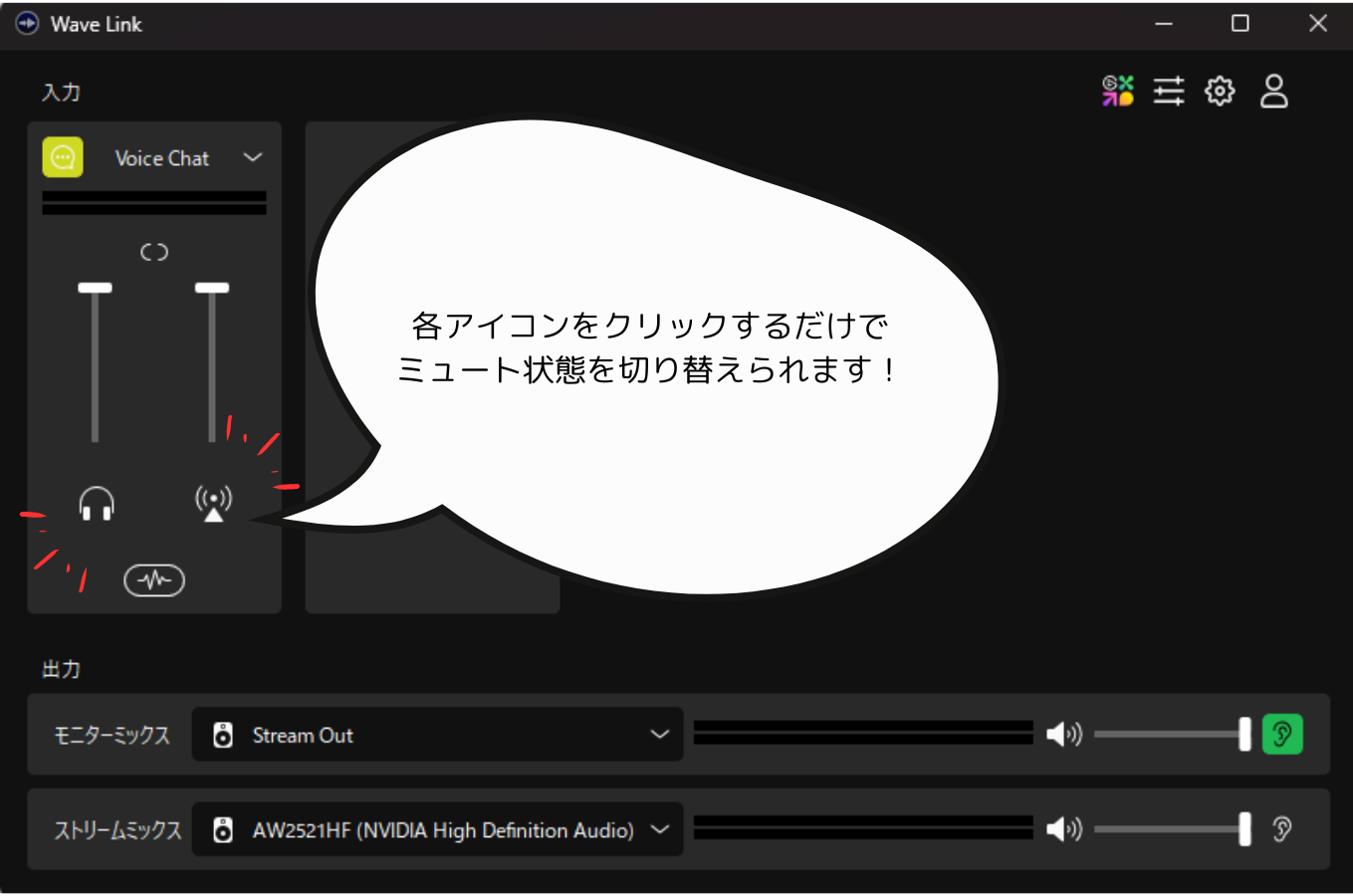Viewport: 1353px width, 896px height.
Task: Click the Voice Chat channel name
Action: (162, 158)
